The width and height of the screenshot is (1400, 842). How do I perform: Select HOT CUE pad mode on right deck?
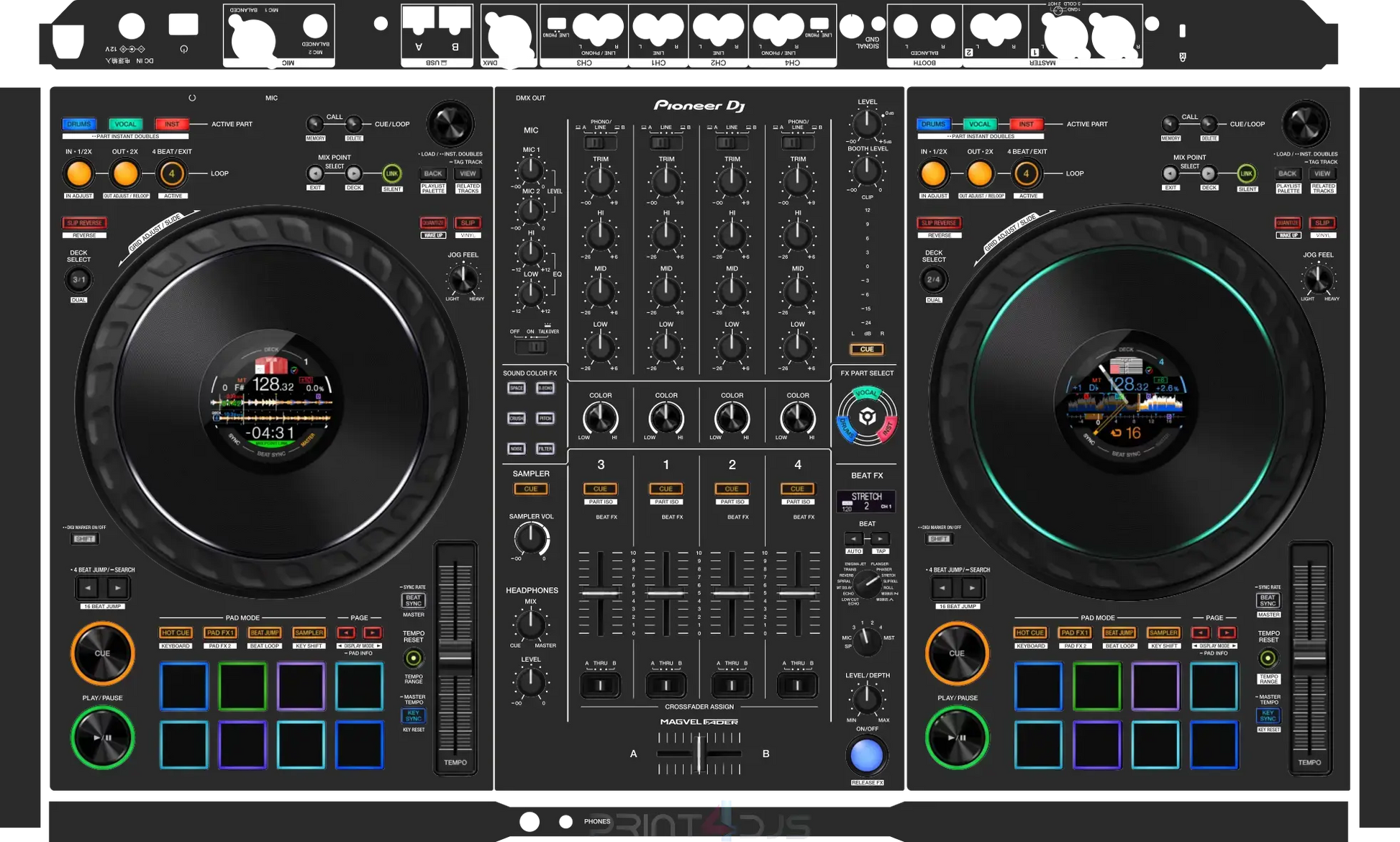click(x=1029, y=633)
